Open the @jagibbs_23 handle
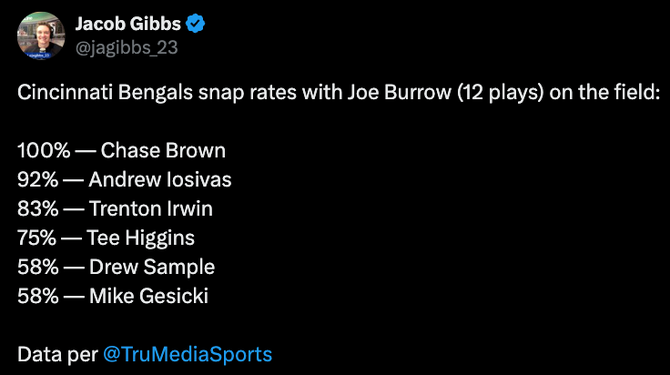 [126, 47]
